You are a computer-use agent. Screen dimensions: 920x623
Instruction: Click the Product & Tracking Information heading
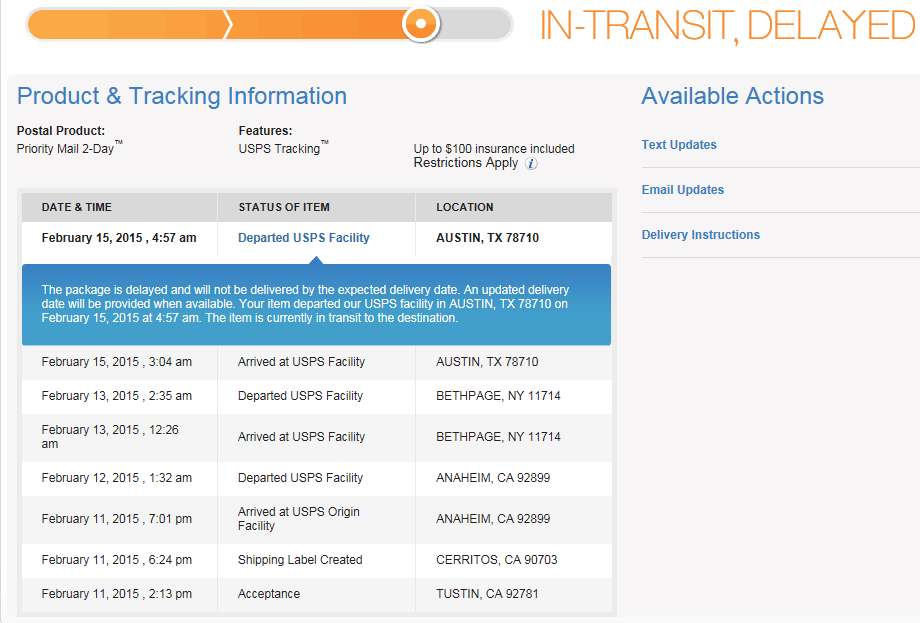coord(181,96)
